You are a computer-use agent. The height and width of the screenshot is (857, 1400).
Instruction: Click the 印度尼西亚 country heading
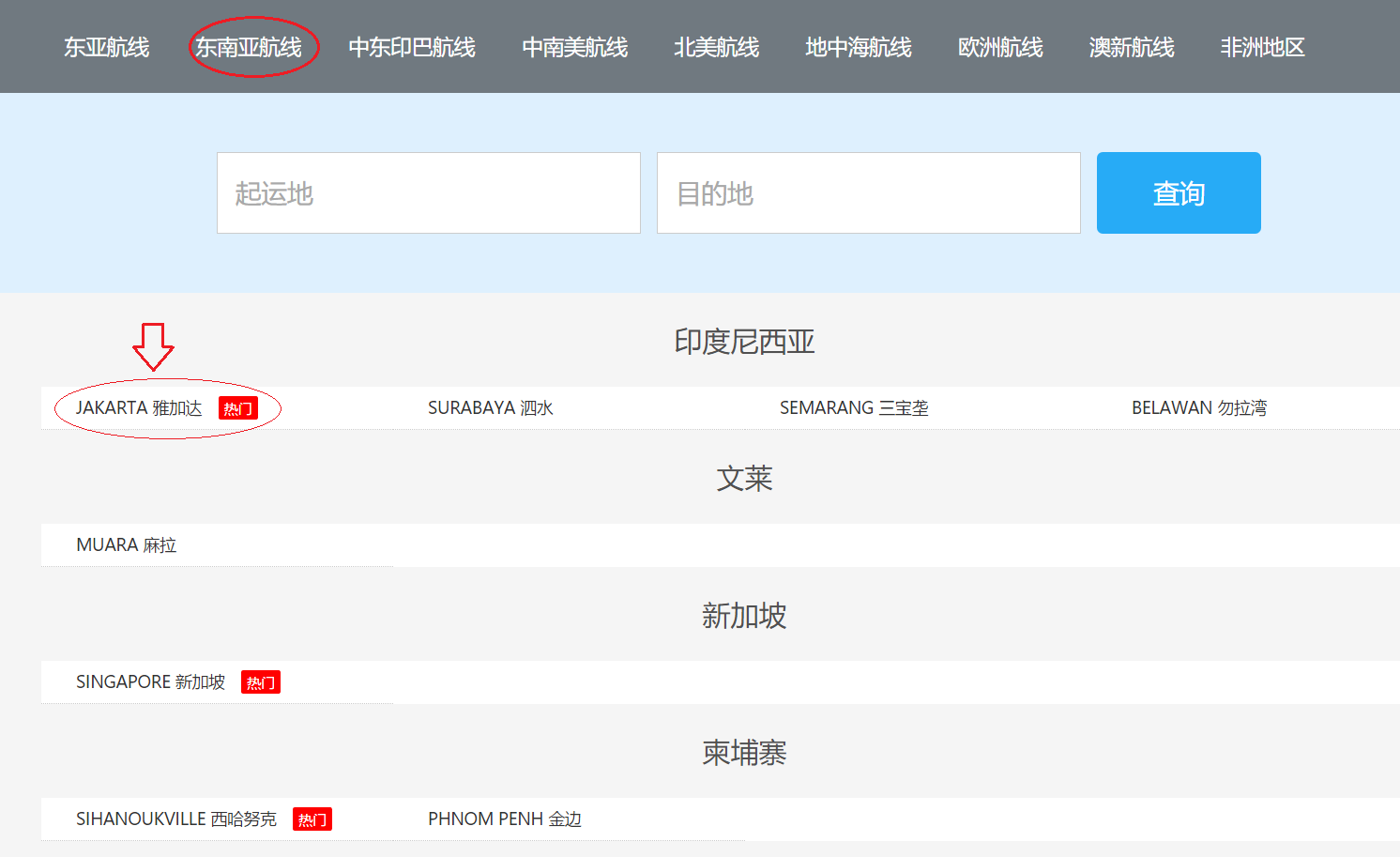click(744, 342)
